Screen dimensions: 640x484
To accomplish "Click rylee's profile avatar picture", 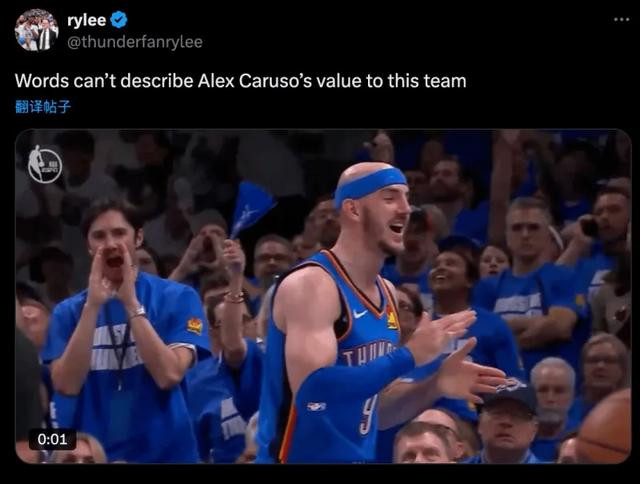I will click(x=36, y=30).
